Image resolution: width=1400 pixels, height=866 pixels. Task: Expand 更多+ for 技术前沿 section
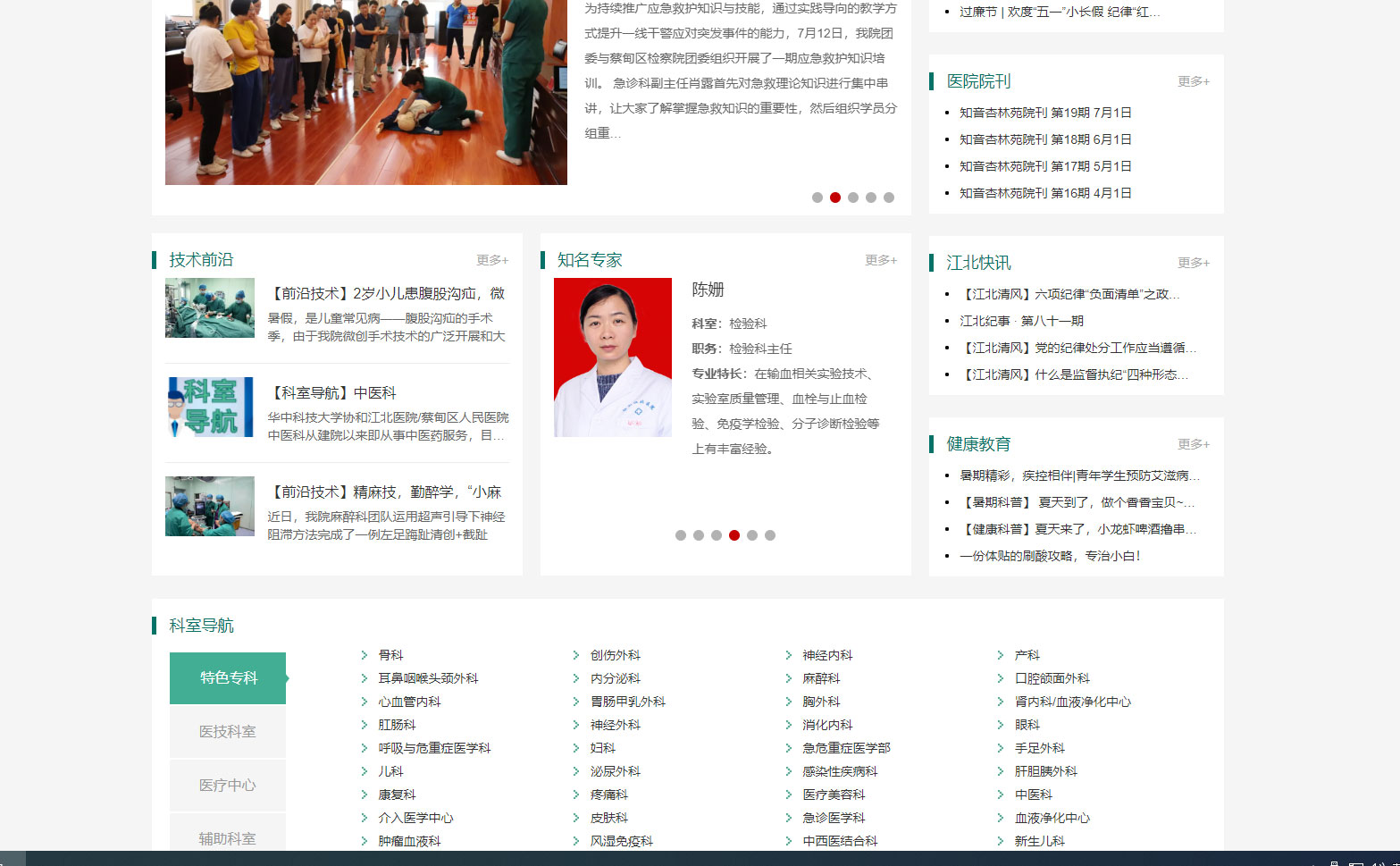[x=492, y=260]
